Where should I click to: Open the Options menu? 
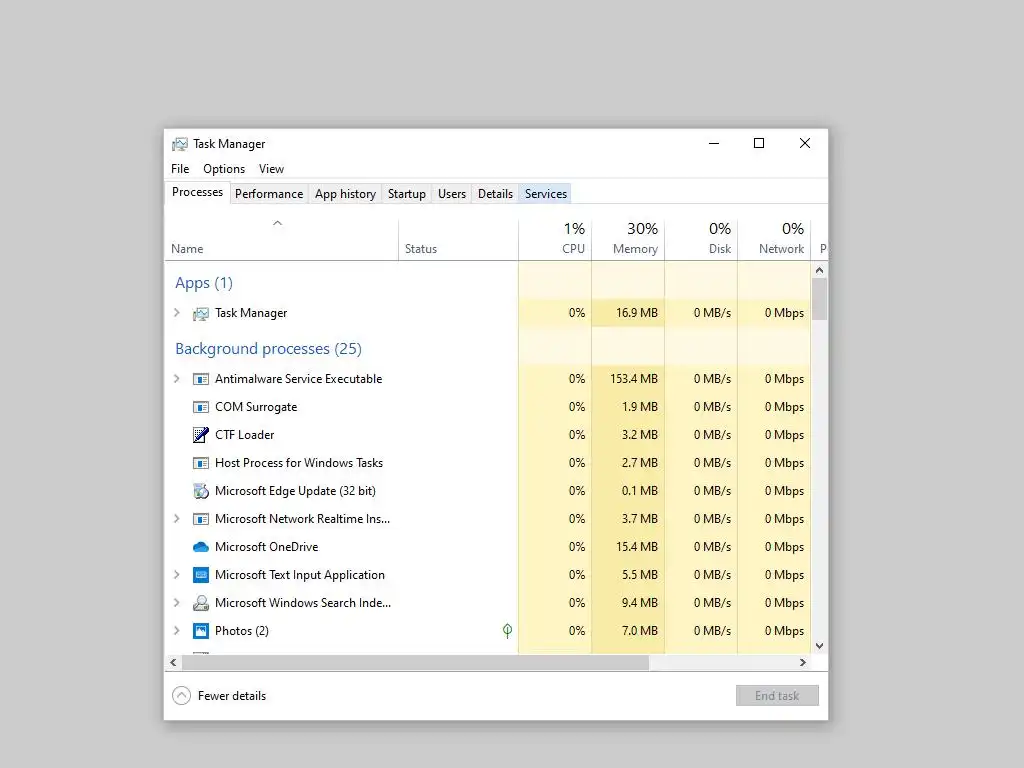pos(224,168)
